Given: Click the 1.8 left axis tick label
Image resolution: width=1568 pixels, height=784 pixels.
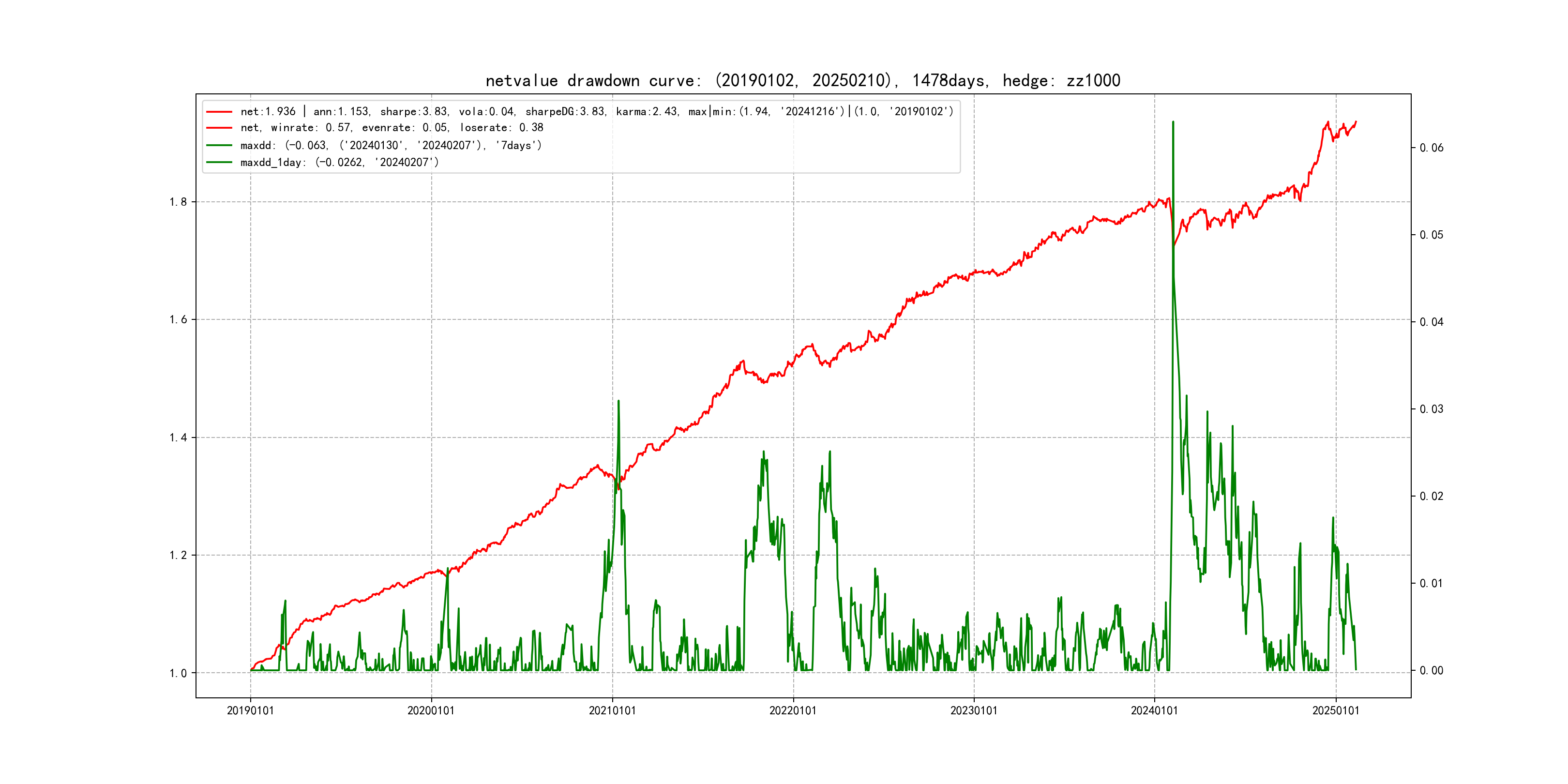Looking at the screenshot, I should [178, 202].
